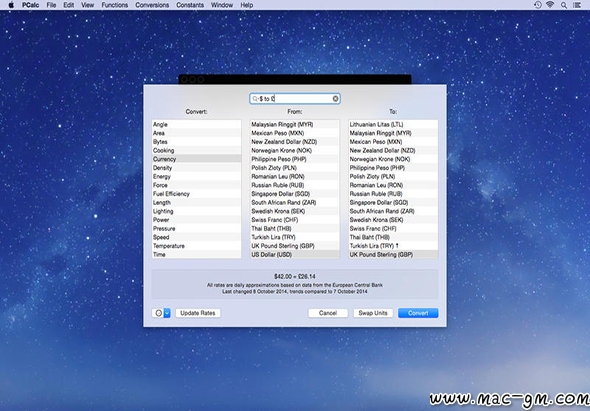Click the Wi-Fi status icon

(x=550, y=5)
